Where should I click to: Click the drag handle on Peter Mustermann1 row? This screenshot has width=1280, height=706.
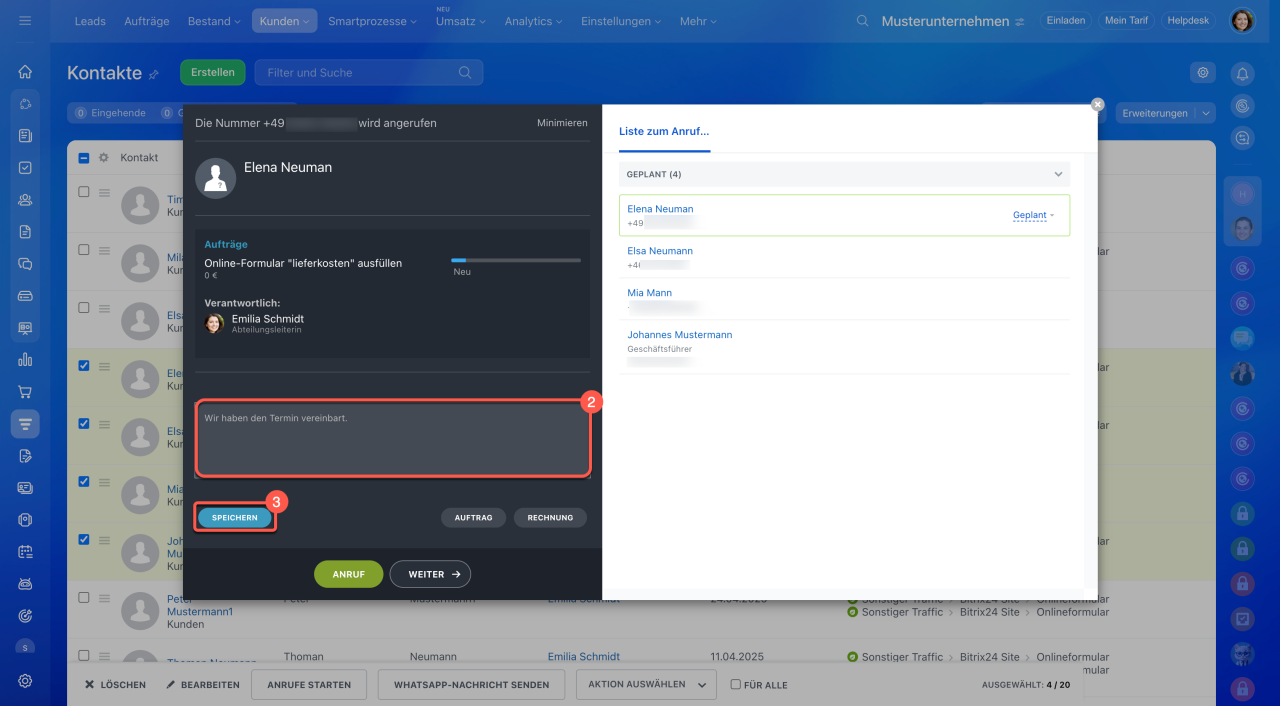104,598
